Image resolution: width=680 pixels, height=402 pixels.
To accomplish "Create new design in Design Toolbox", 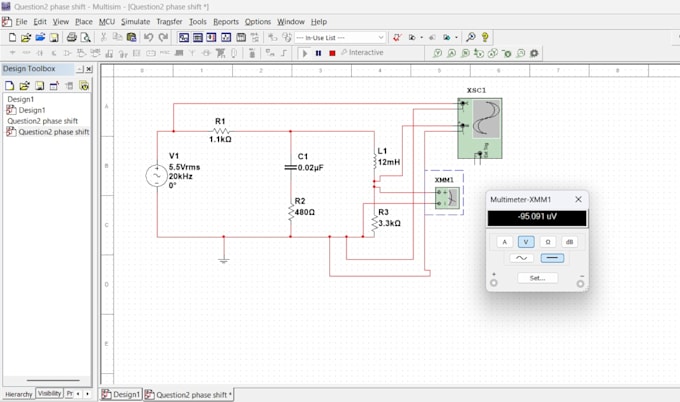I will pyautogui.click(x=10, y=86).
